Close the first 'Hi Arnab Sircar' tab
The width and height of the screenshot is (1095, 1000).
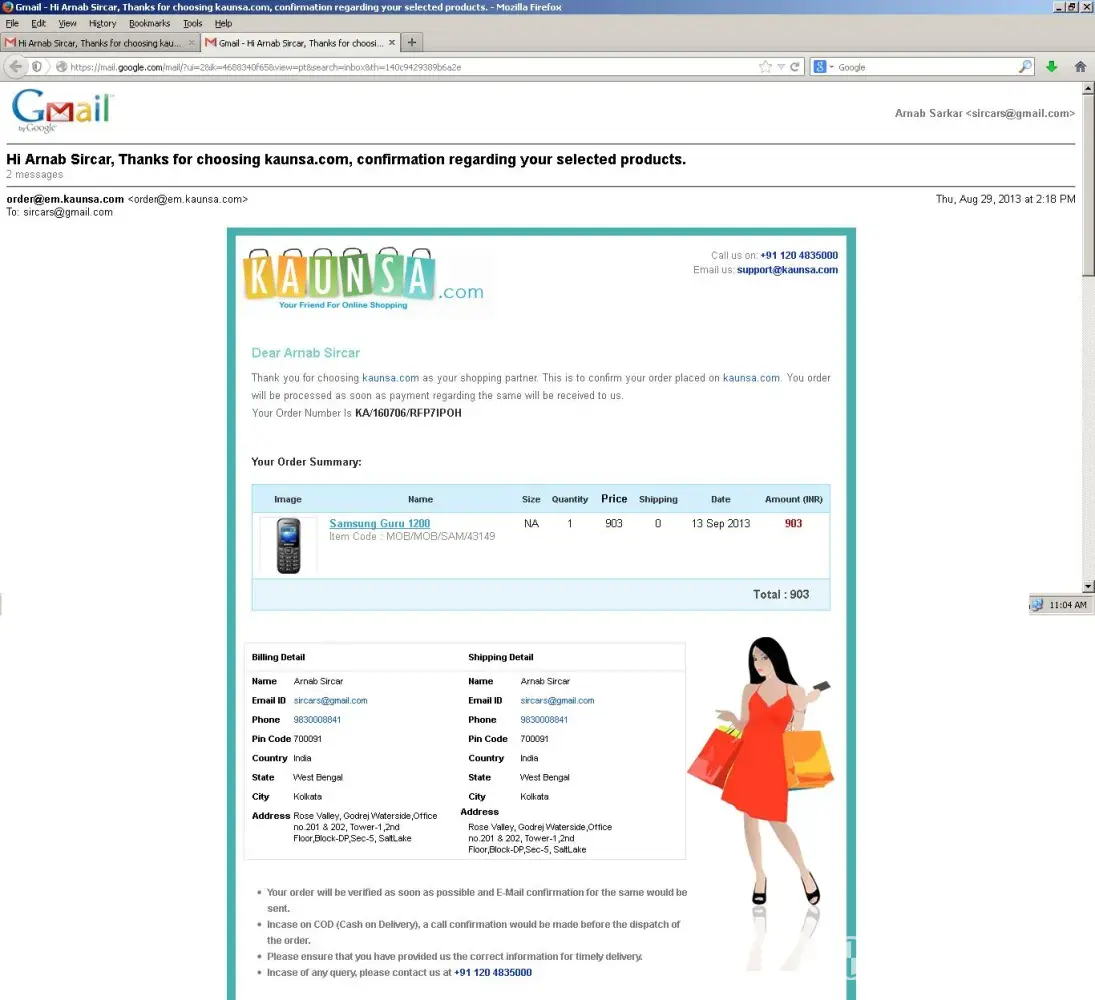191,43
